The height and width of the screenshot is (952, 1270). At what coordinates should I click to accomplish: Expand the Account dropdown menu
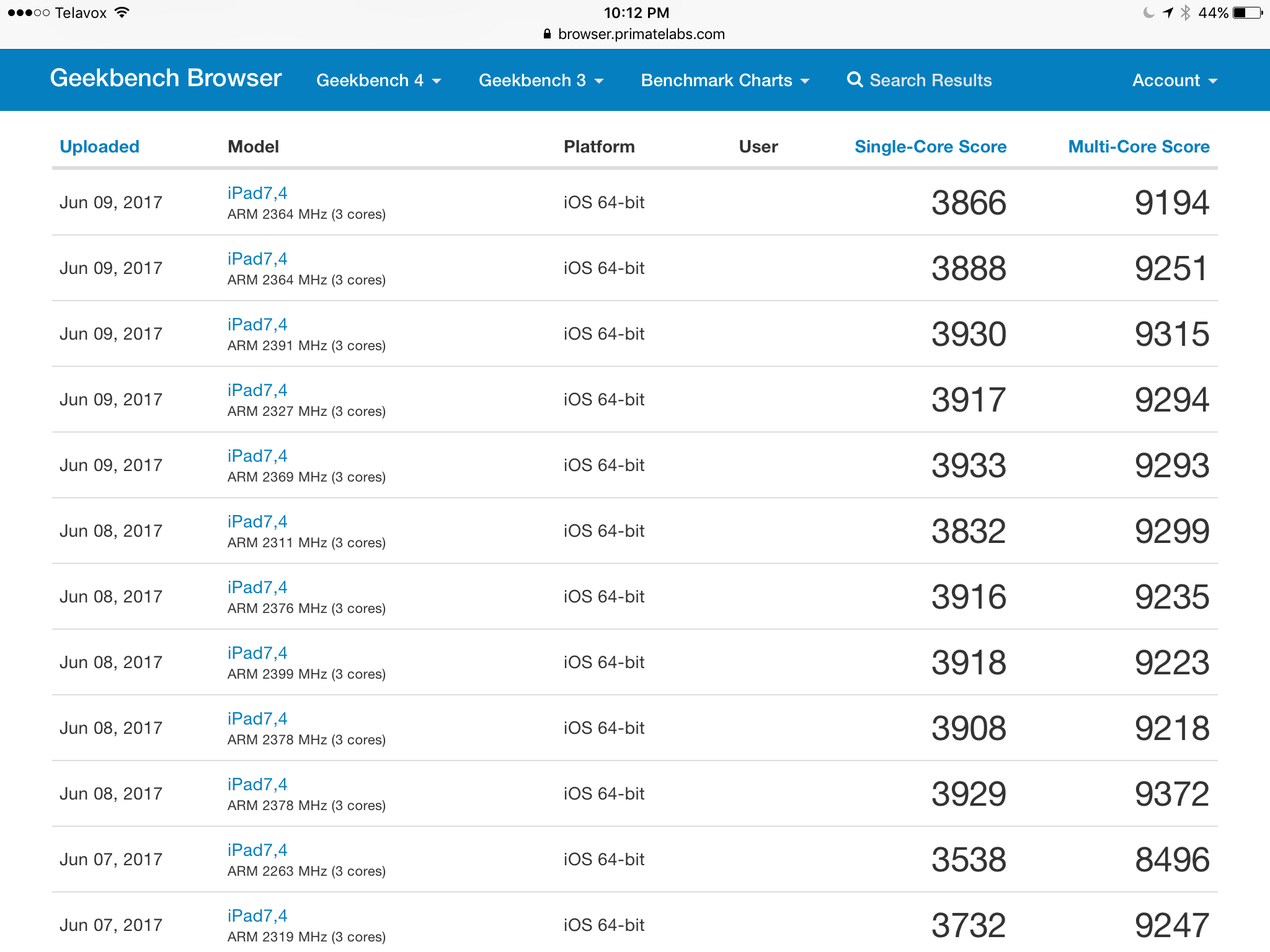pyautogui.click(x=1175, y=81)
